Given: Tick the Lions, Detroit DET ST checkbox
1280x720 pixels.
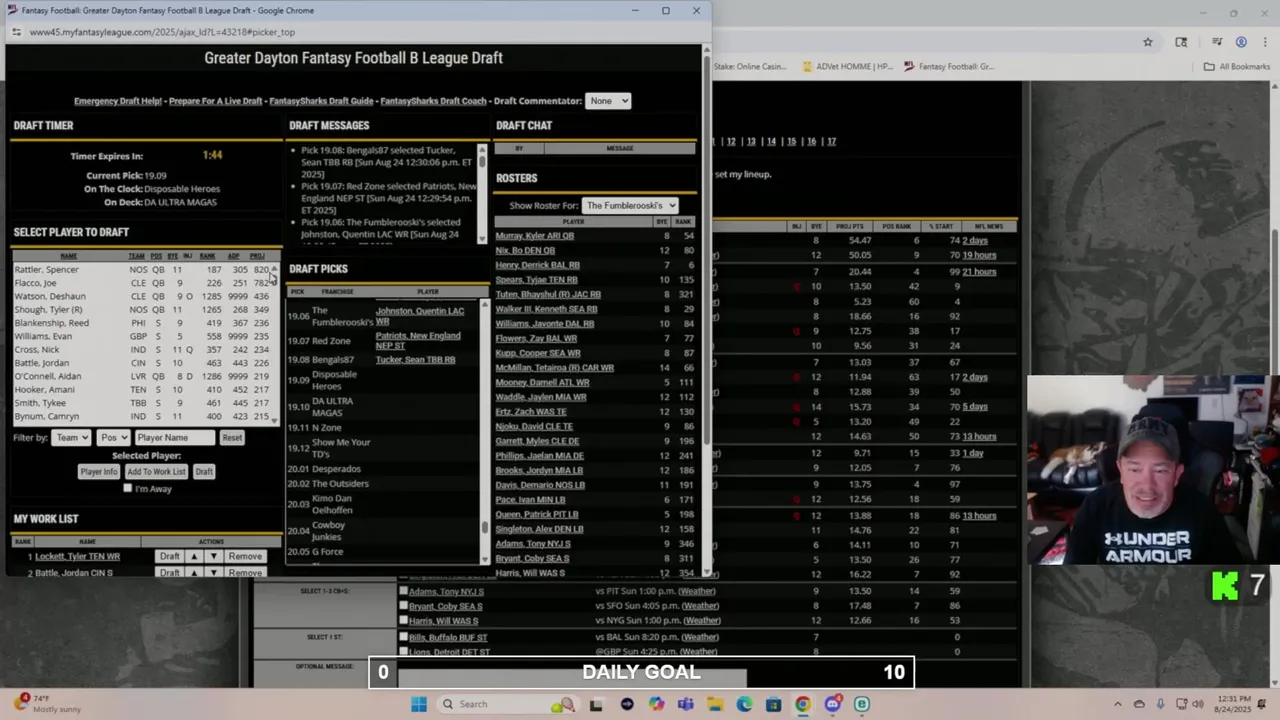Looking at the screenshot, I should click(x=403, y=652).
